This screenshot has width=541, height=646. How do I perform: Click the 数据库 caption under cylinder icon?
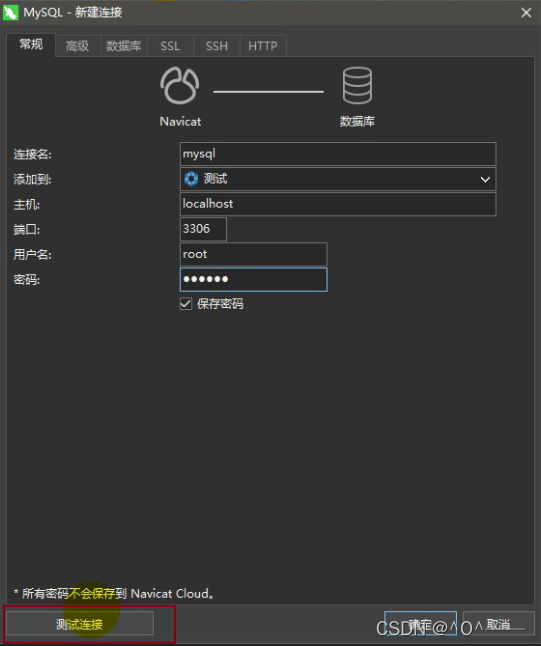[x=357, y=122]
